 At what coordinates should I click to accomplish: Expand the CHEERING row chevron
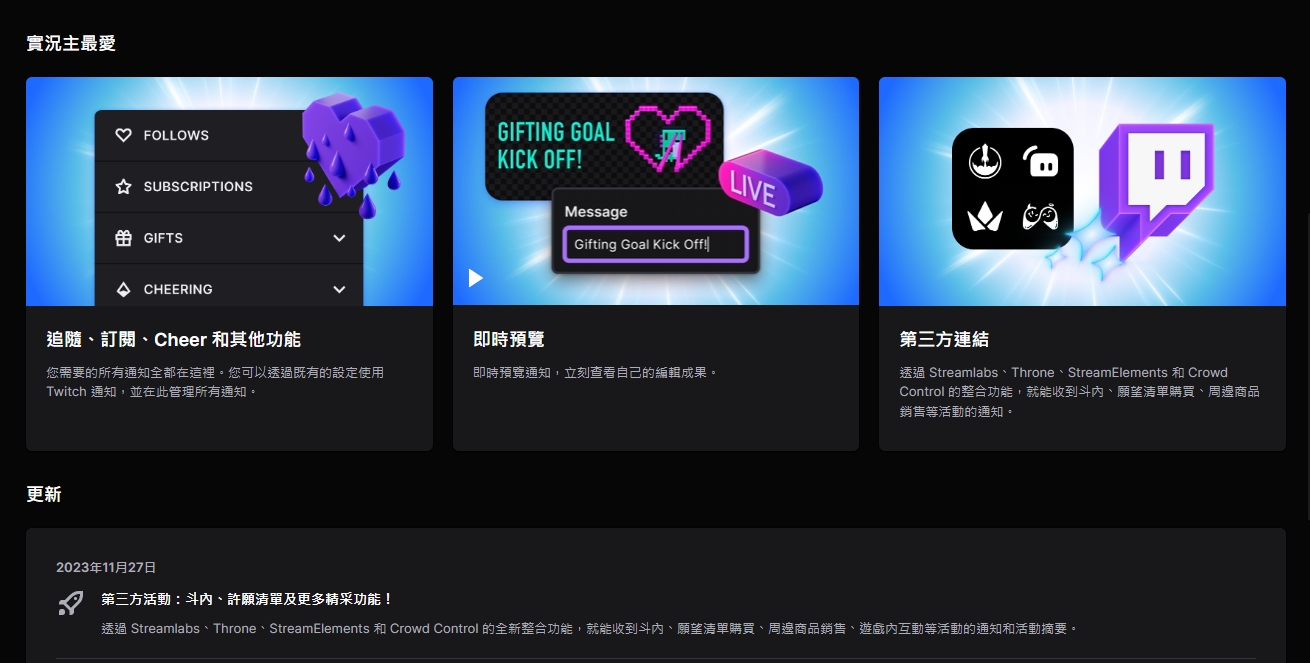tap(339, 289)
